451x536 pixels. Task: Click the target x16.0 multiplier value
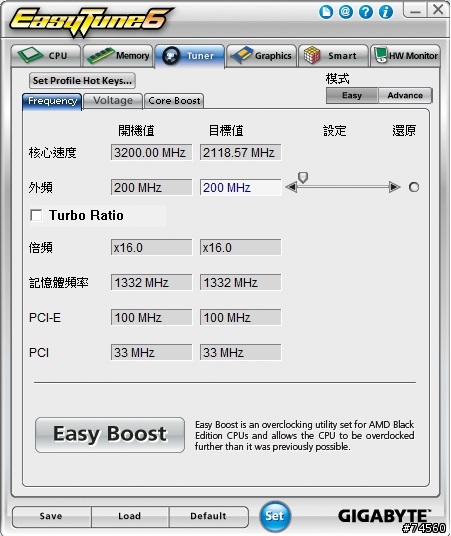(240, 247)
